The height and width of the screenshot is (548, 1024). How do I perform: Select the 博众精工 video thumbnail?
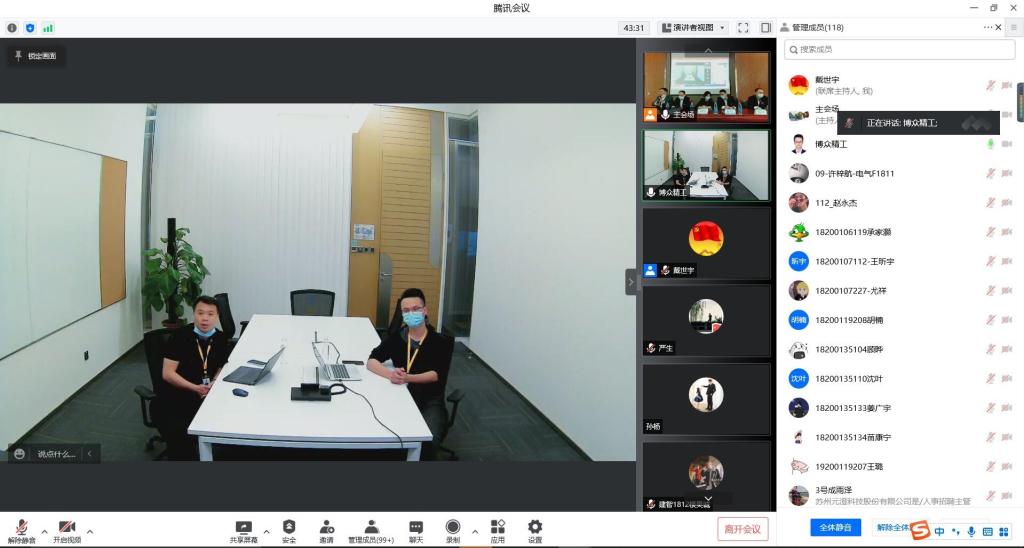point(706,165)
